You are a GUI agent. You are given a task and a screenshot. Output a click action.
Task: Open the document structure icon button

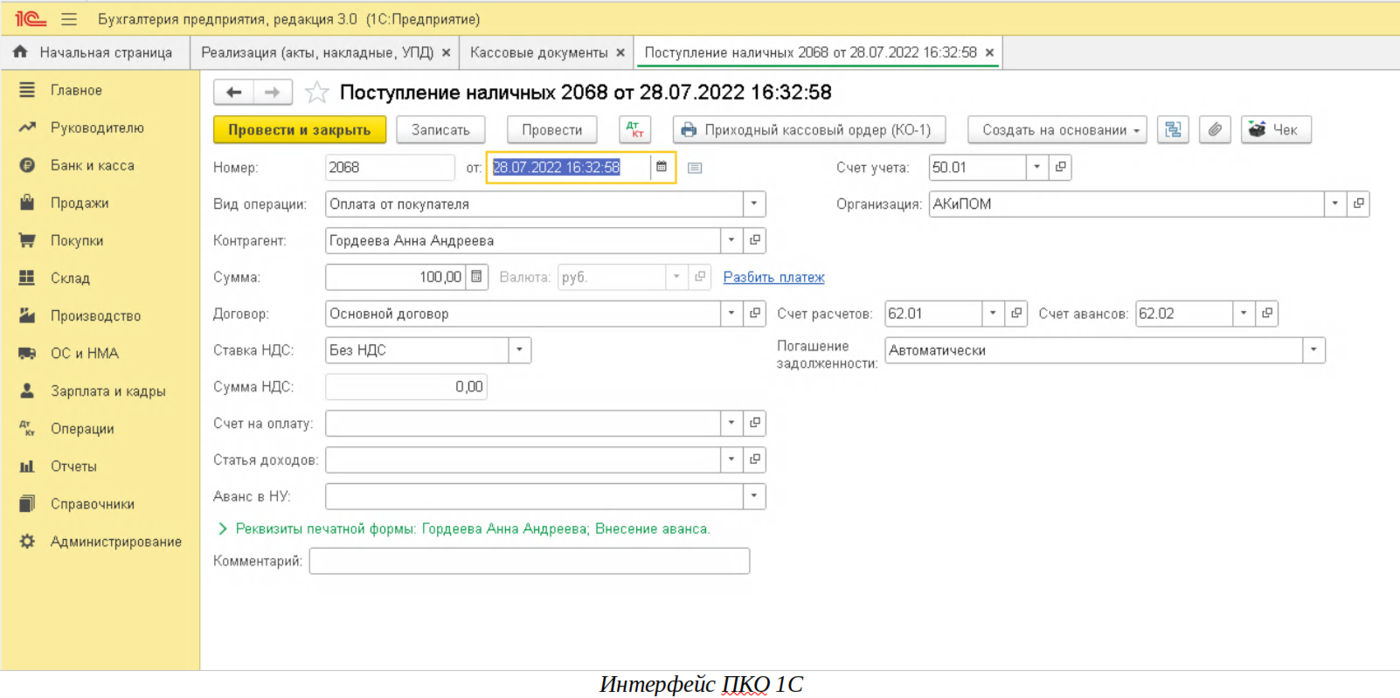(x=1173, y=130)
